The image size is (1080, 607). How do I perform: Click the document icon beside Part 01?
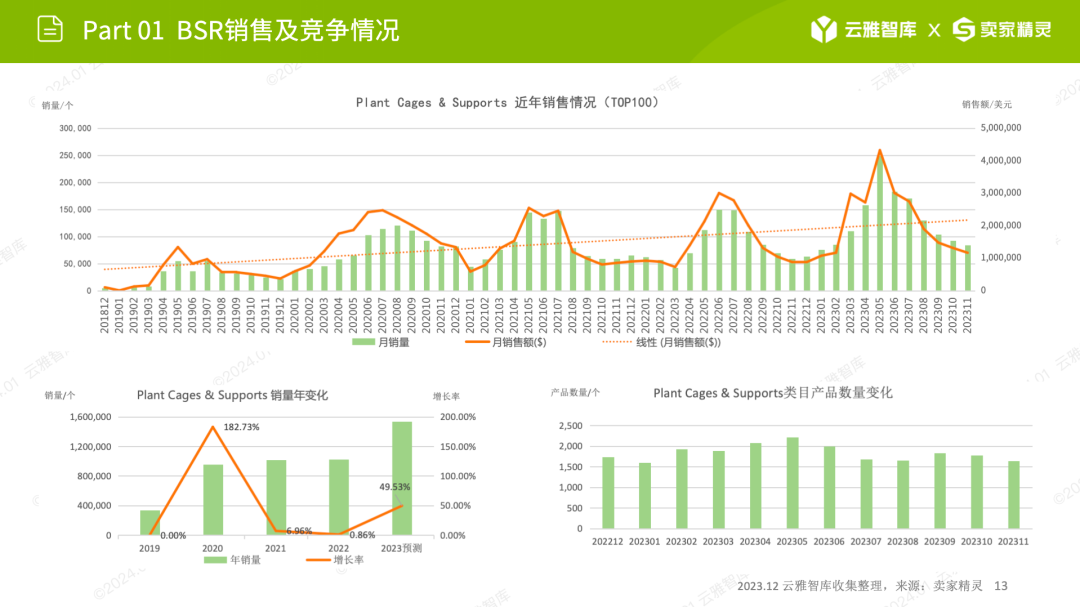[50, 30]
